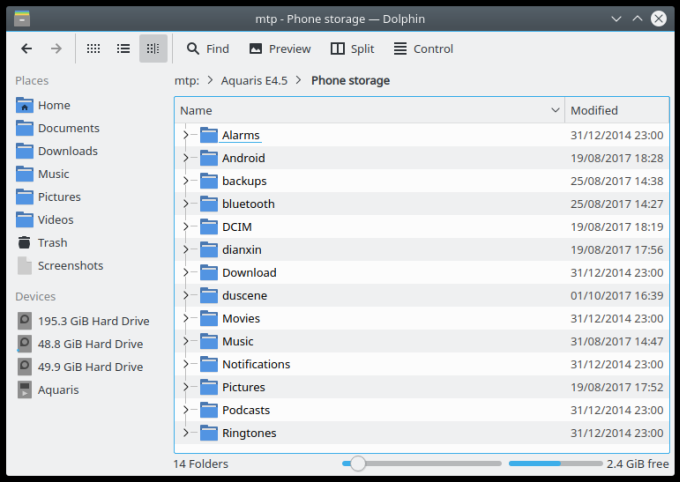
Task: Open Pictures in Places panel
Action: pyautogui.click(x=49, y=197)
